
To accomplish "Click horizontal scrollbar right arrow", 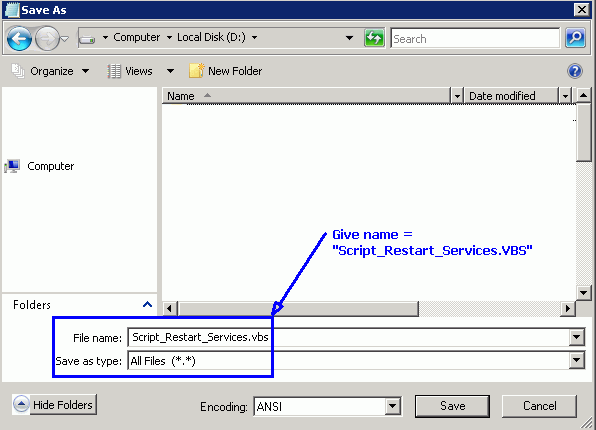I will tap(568, 308).
